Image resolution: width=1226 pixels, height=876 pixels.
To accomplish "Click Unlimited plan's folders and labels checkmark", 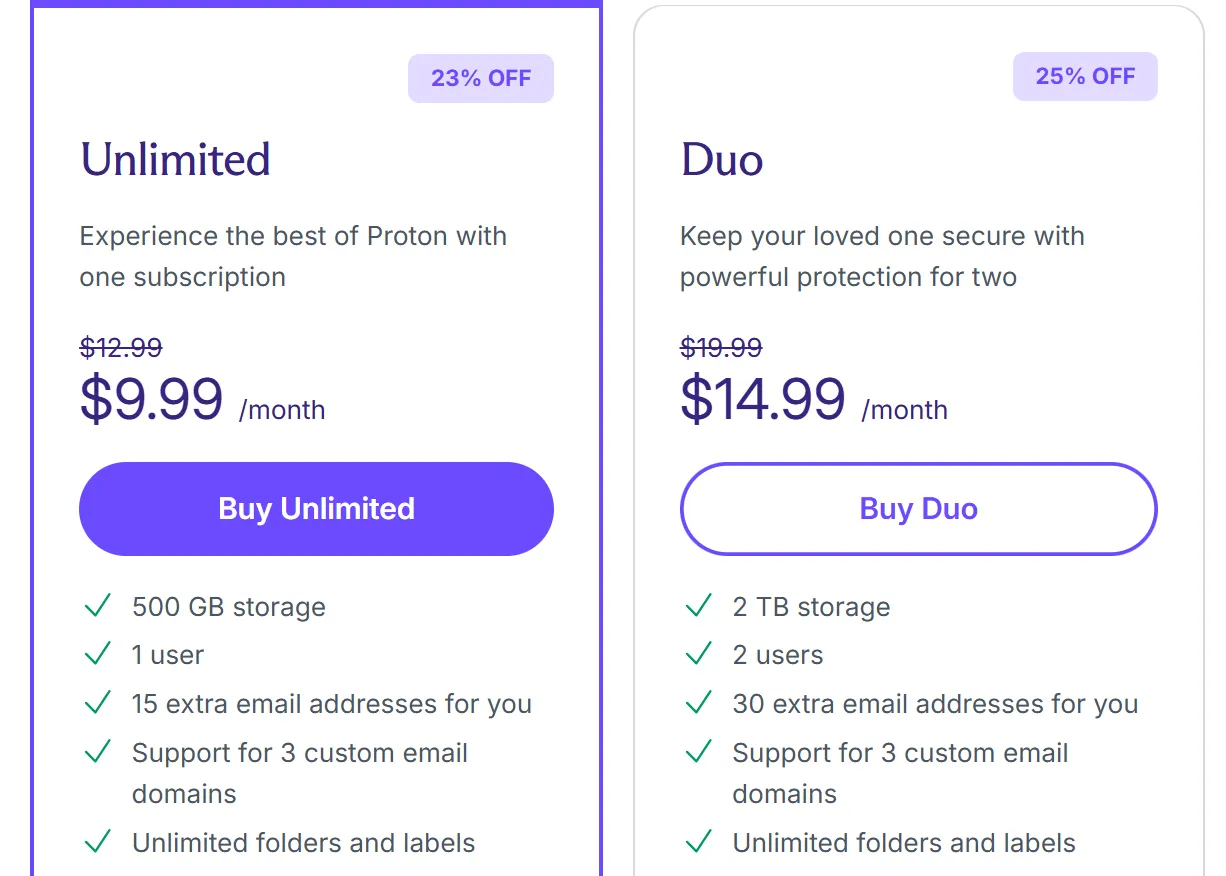I will point(98,842).
